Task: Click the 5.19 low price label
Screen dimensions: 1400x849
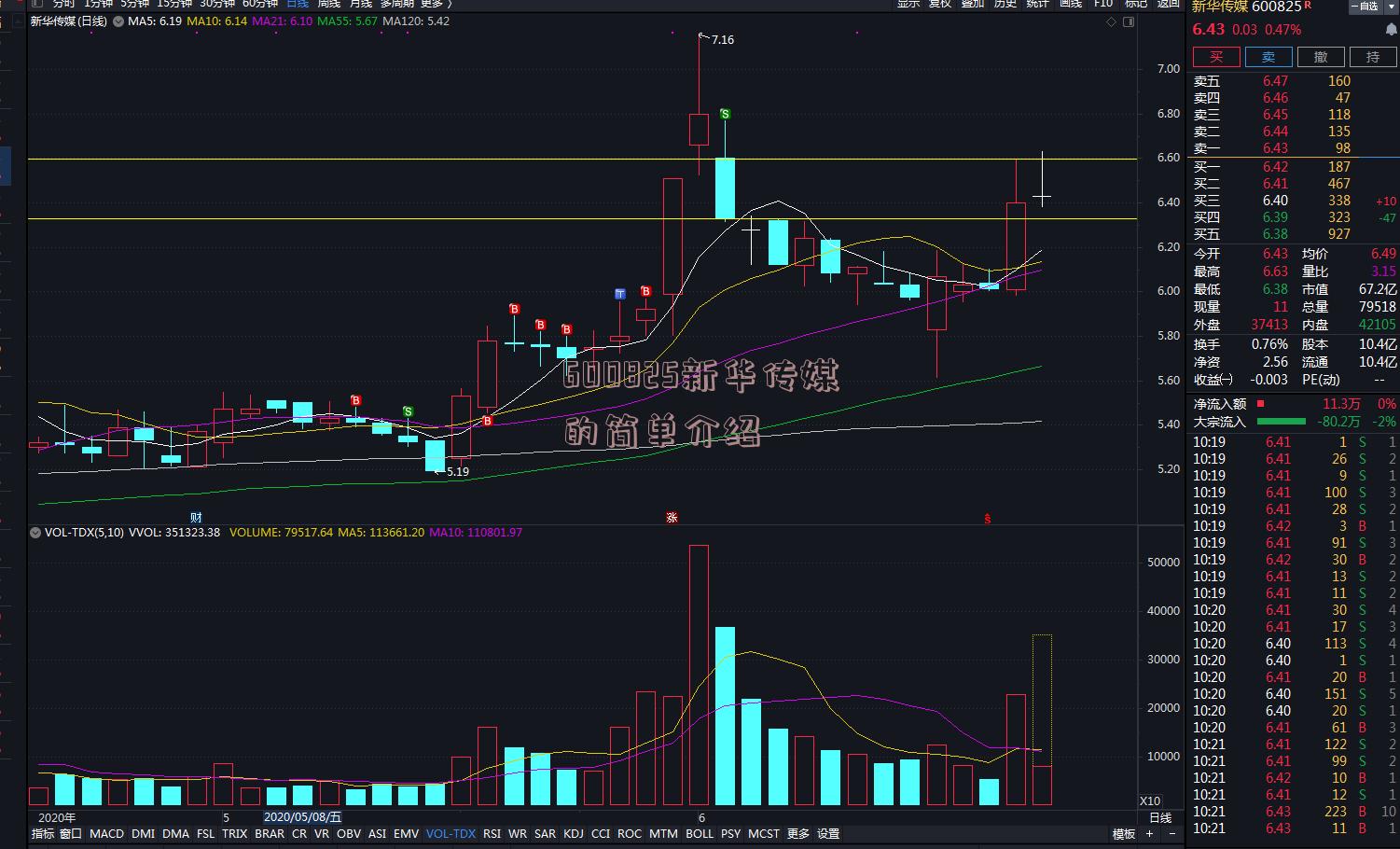Action: (x=458, y=472)
